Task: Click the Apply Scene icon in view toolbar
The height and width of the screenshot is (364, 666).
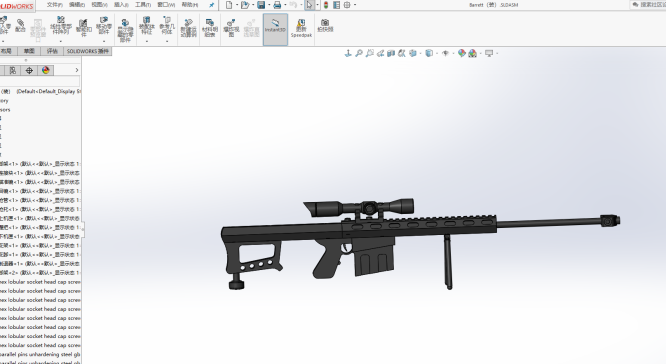Action: (472, 53)
